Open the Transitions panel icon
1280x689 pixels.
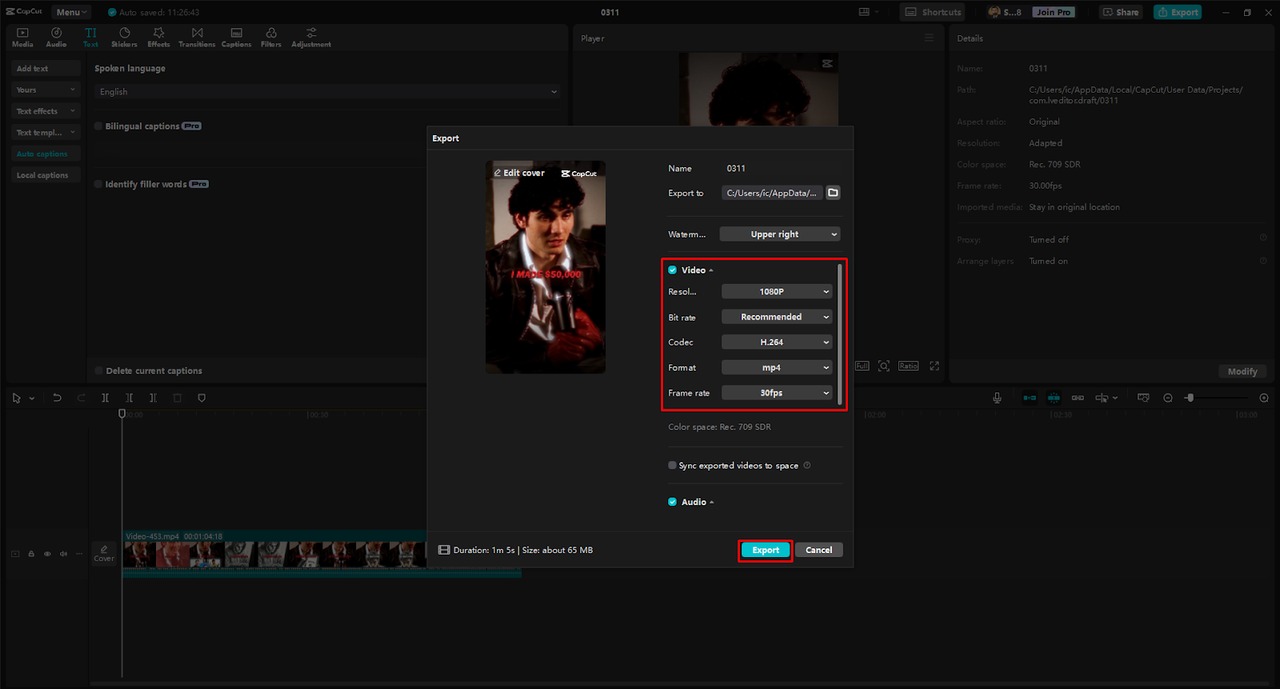197,38
